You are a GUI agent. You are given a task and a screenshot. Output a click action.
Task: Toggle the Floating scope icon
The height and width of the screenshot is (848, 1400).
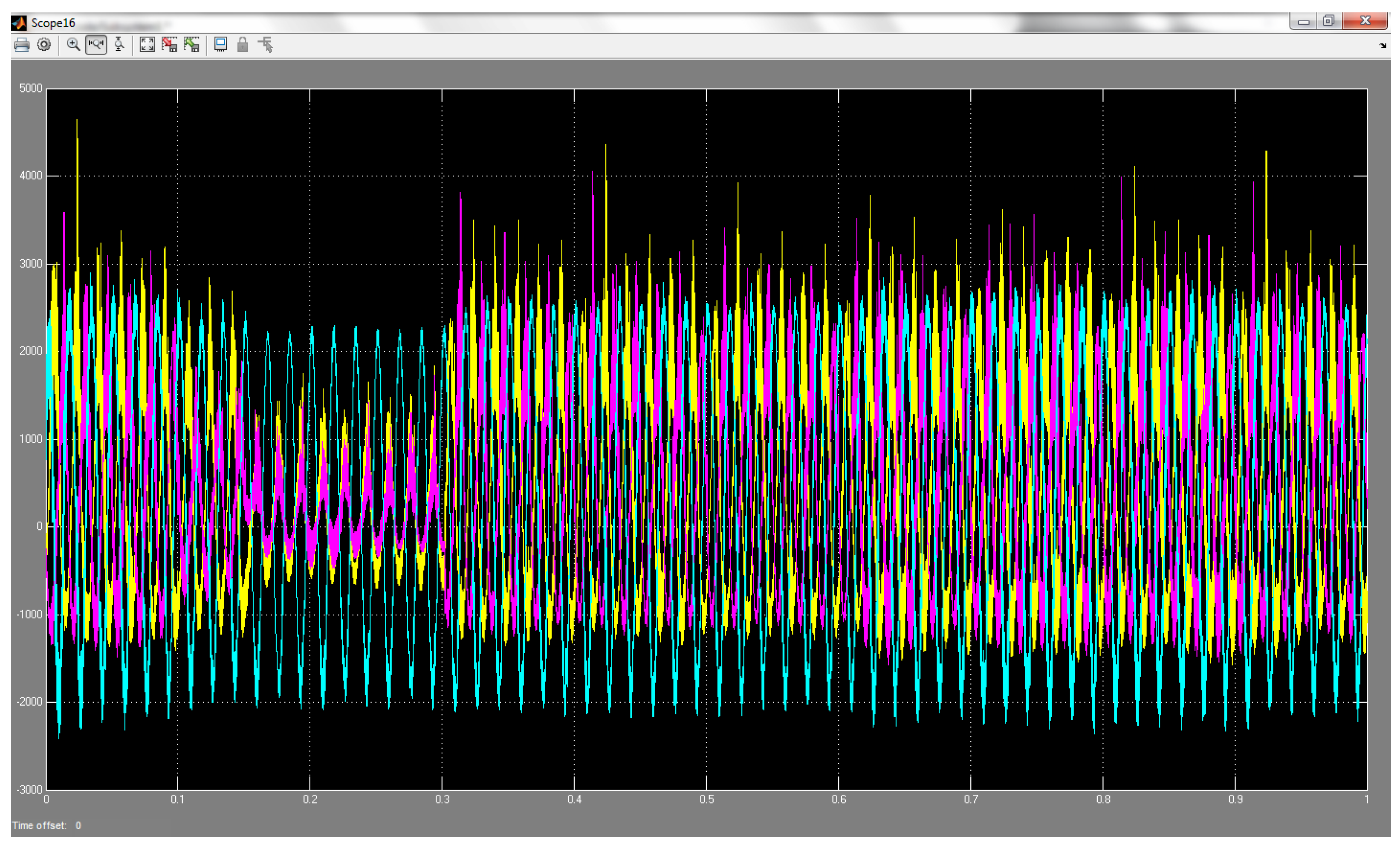point(220,45)
